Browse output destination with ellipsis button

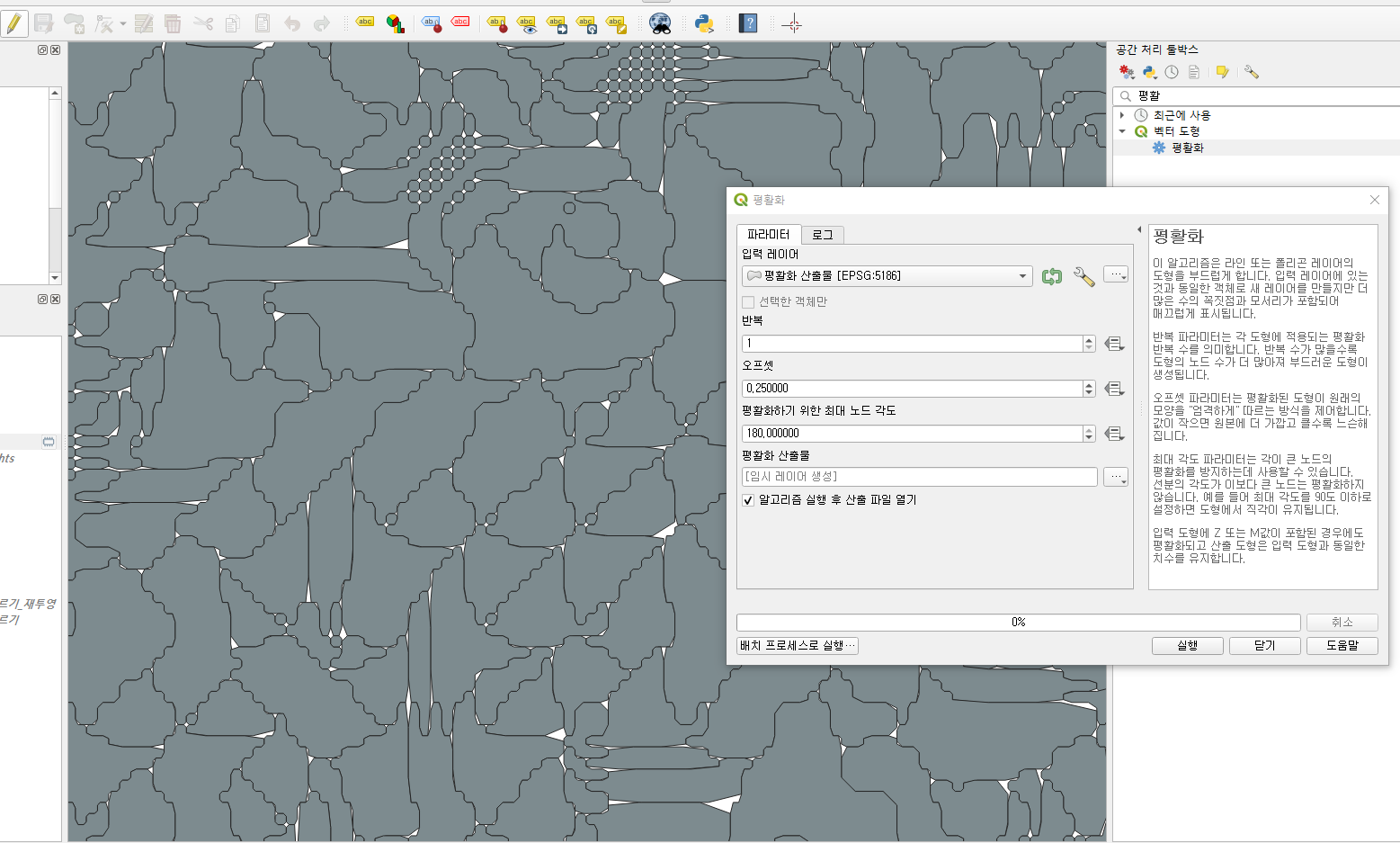(1116, 477)
